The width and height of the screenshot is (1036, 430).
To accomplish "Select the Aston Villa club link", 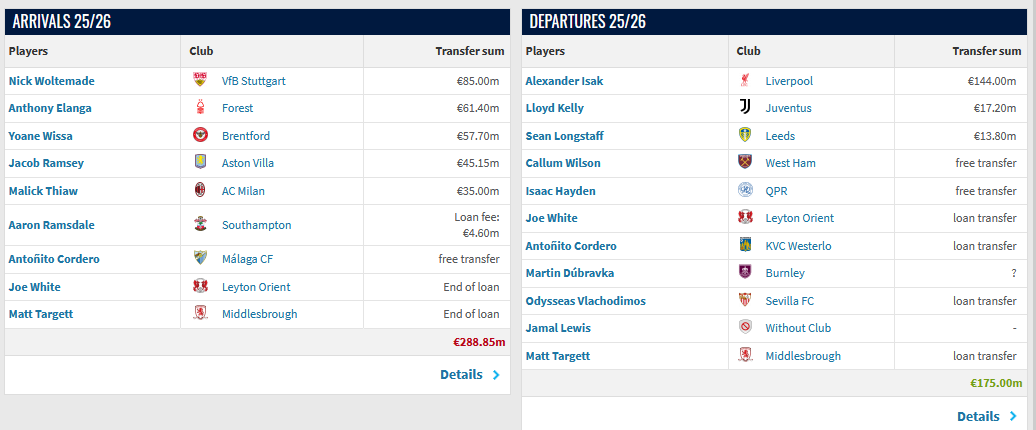I will point(248,162).
